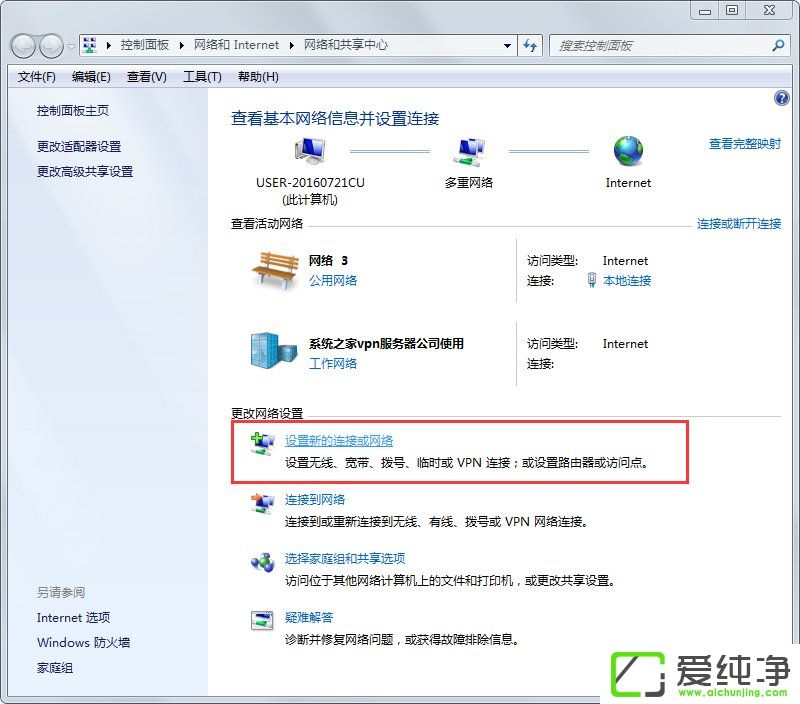Click the back navigation arrow button

(23, 46)
